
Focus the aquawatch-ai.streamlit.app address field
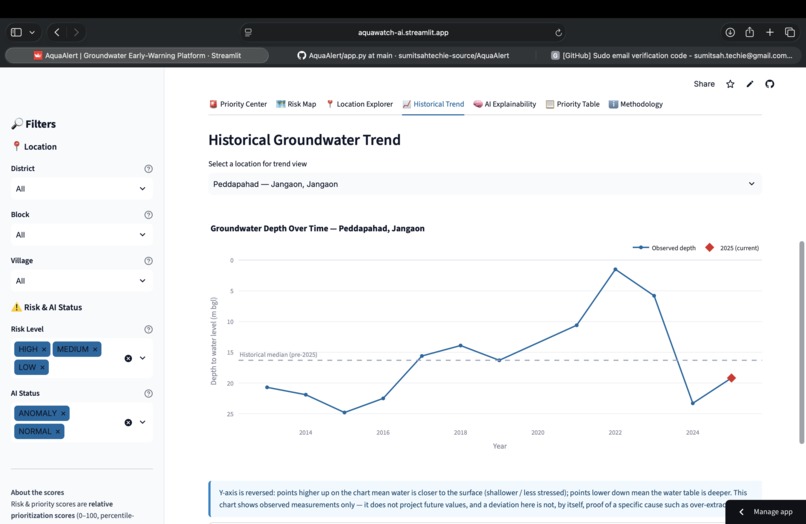coord(403,32)
